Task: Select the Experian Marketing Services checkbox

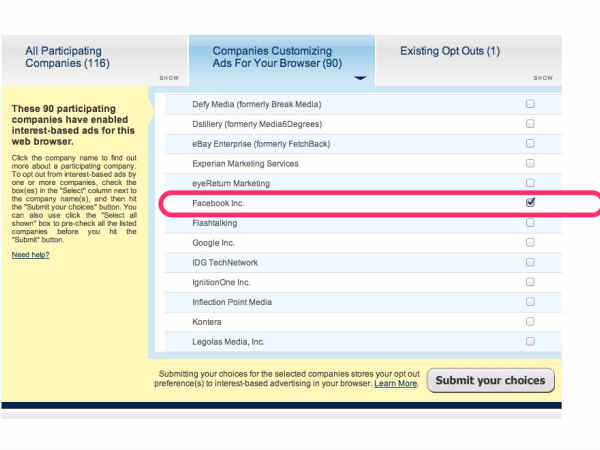Action: pos(530,163)
